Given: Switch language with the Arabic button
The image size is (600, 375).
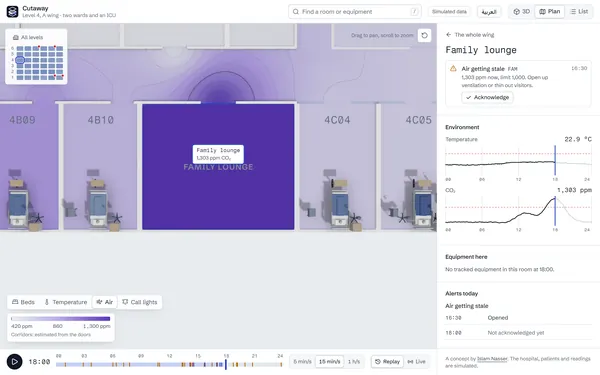Looking at the screenshot, I should pyautogui.click(x=489, y=12).
